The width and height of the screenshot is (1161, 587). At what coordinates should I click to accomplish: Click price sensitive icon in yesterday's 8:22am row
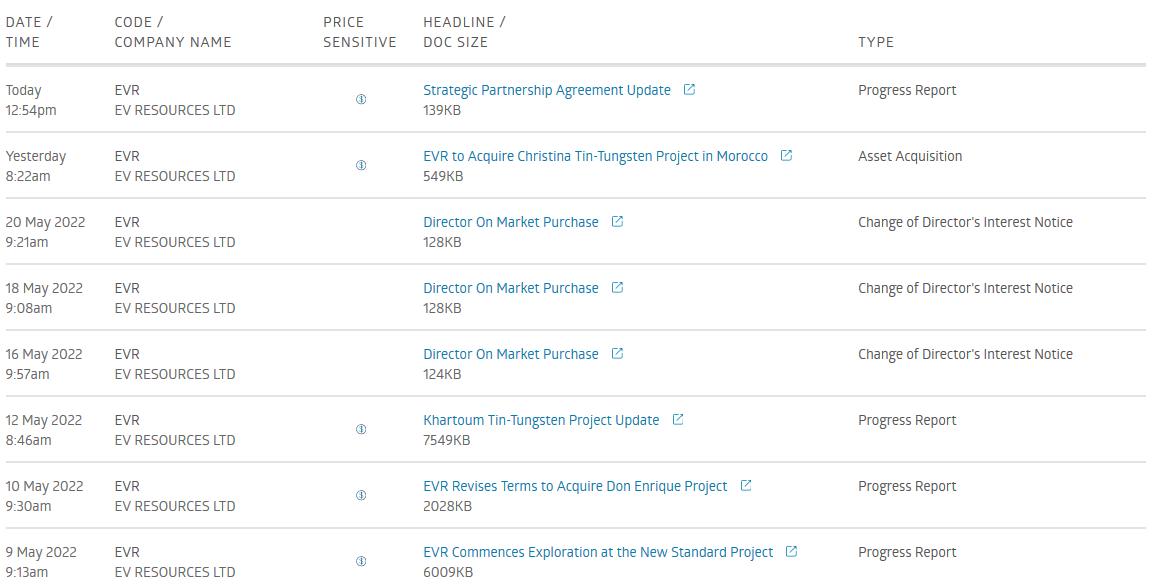coord(361,165)
